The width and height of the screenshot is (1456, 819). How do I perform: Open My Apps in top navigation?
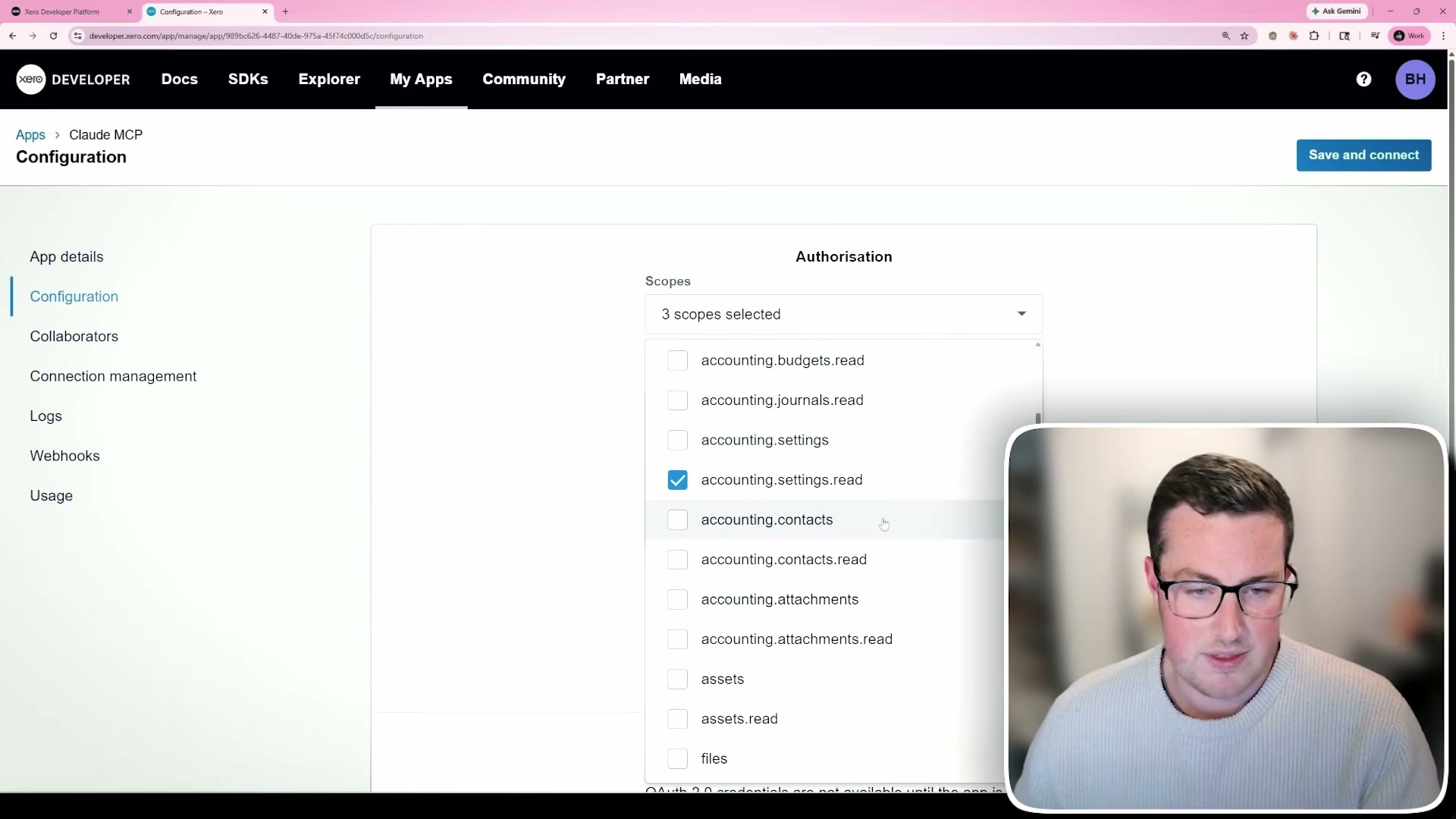421,80
